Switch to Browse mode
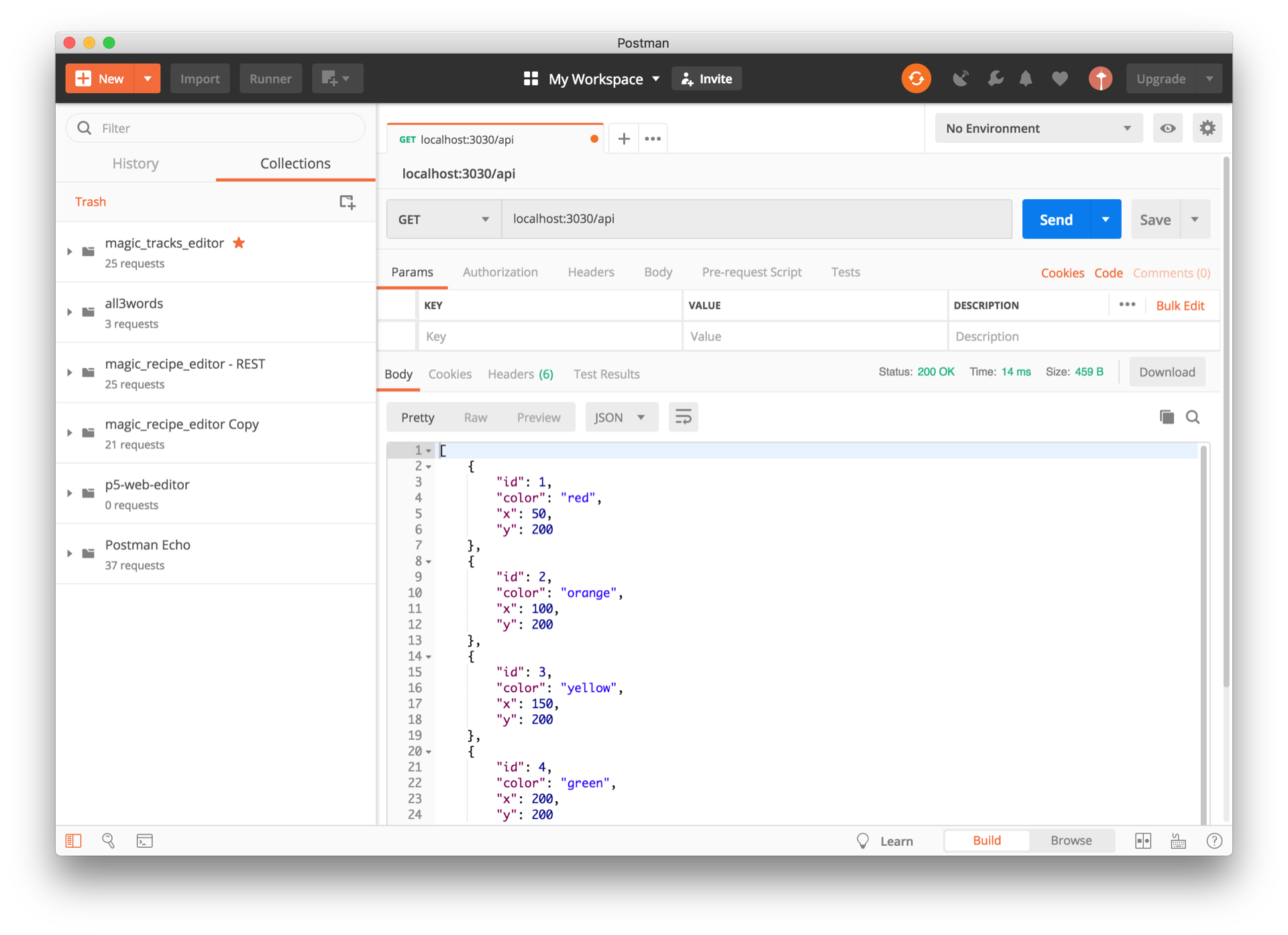Viewport: 1288px width, 935px height. (x=1071, y=840)
